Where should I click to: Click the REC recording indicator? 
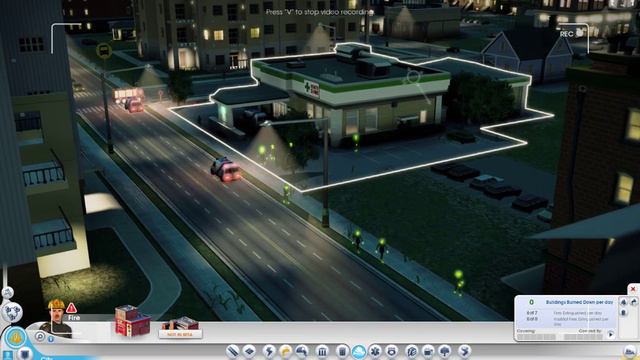tap(571, 34)
